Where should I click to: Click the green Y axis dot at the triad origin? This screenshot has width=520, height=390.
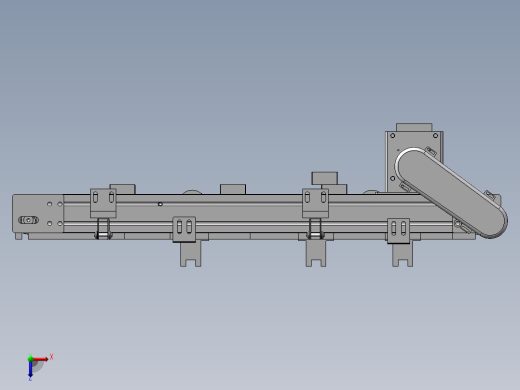30,359
